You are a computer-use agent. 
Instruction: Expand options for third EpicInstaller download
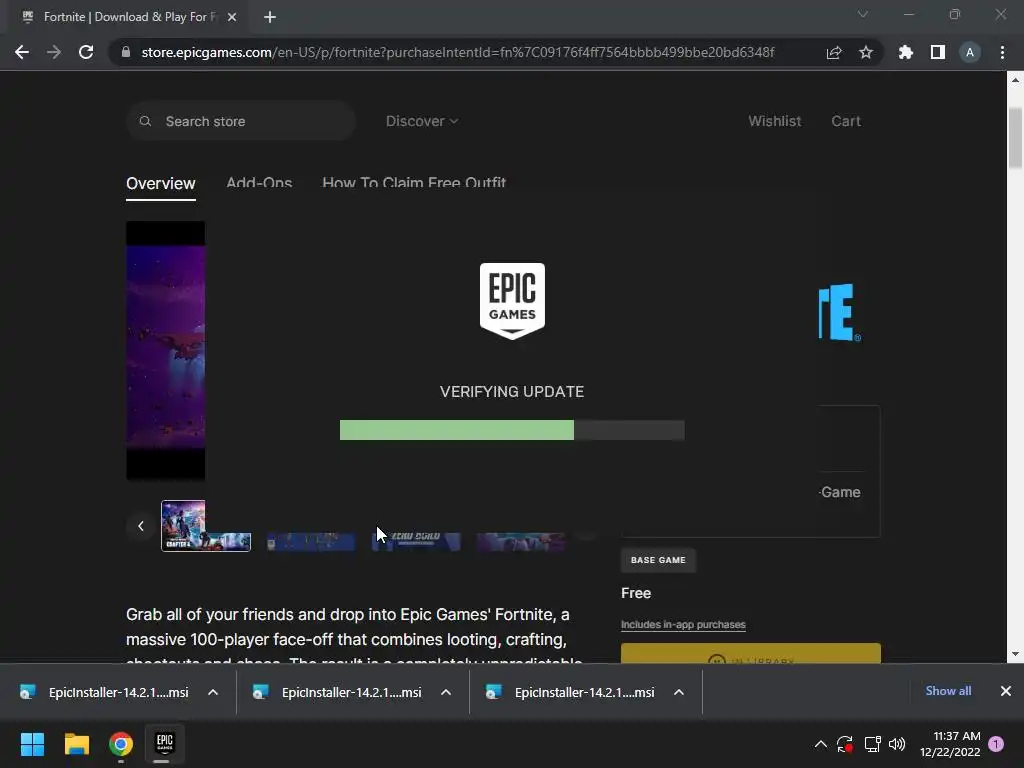pos(679,692)
